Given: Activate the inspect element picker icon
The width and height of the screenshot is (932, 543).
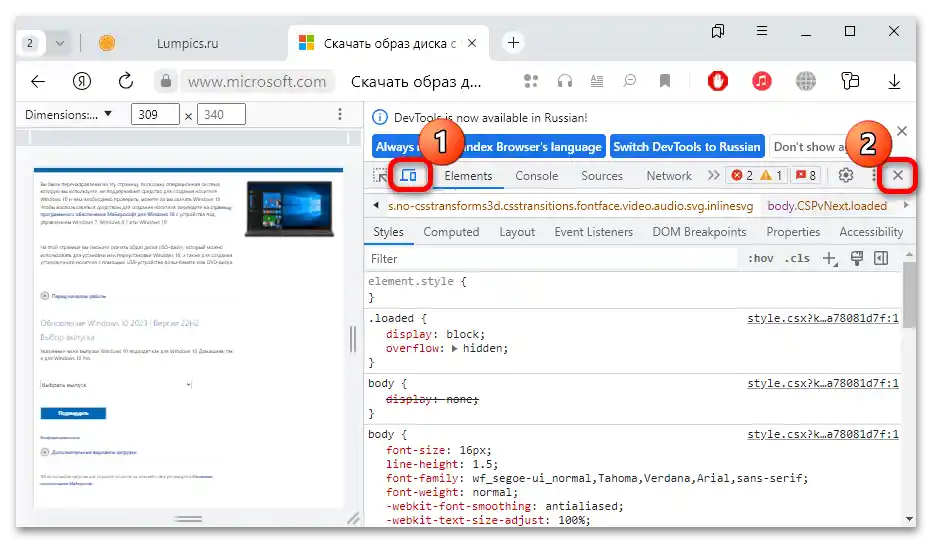Looking at the screenshot, I should point(380,176).
